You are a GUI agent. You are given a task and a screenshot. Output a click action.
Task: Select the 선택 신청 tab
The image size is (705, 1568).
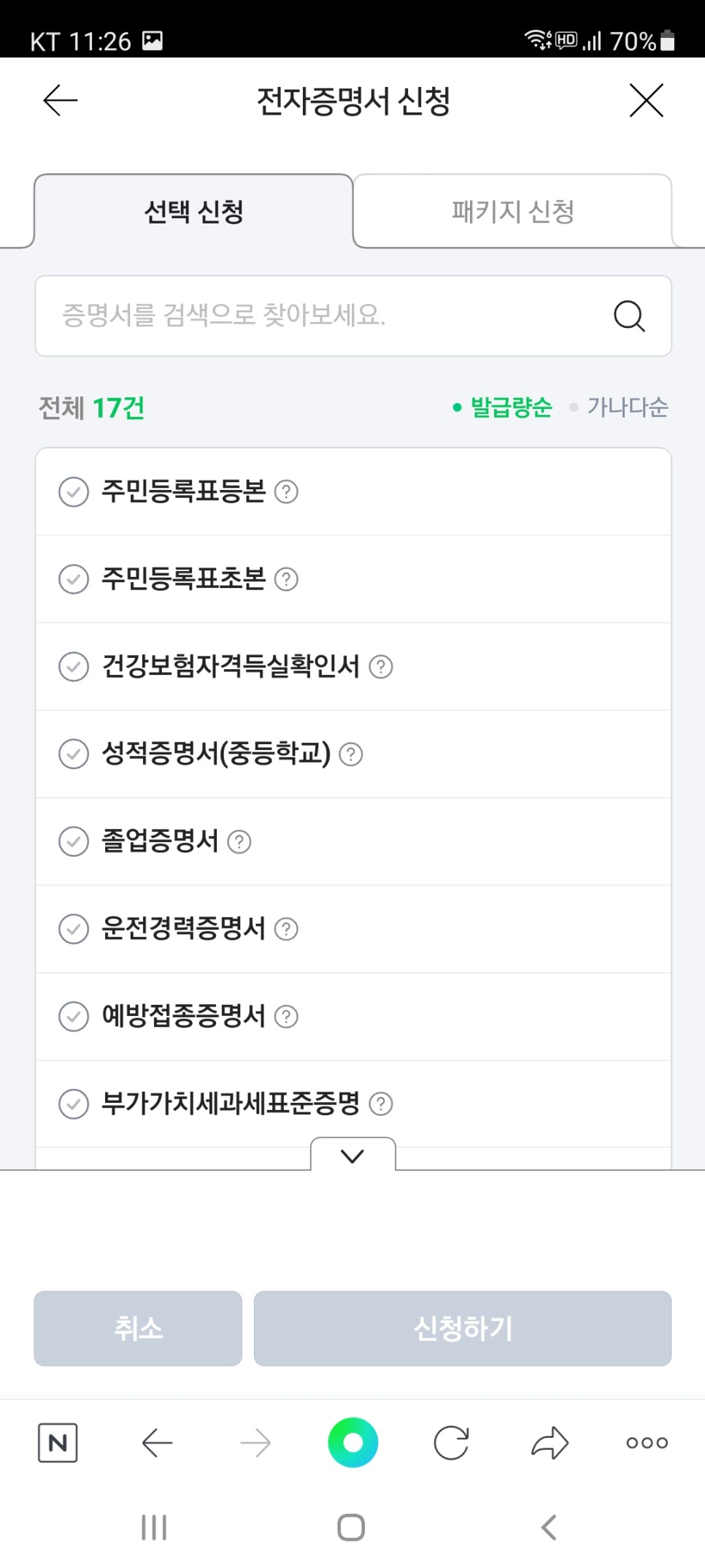click(193, 211)
